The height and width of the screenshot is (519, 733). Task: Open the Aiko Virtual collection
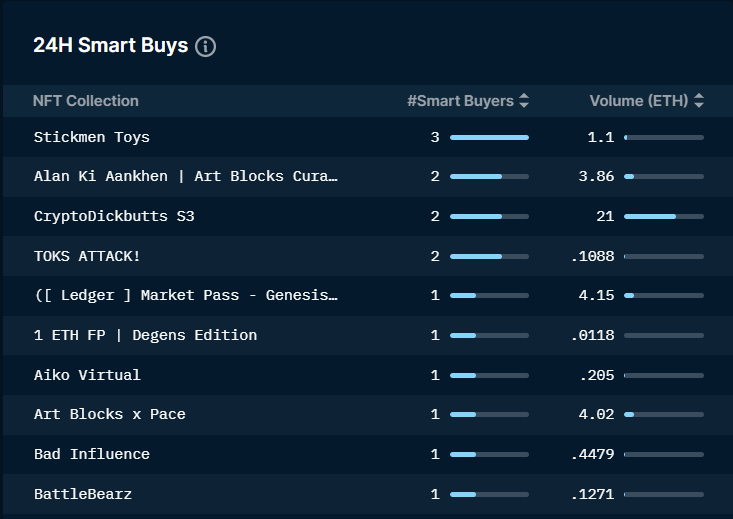[87, 375]
